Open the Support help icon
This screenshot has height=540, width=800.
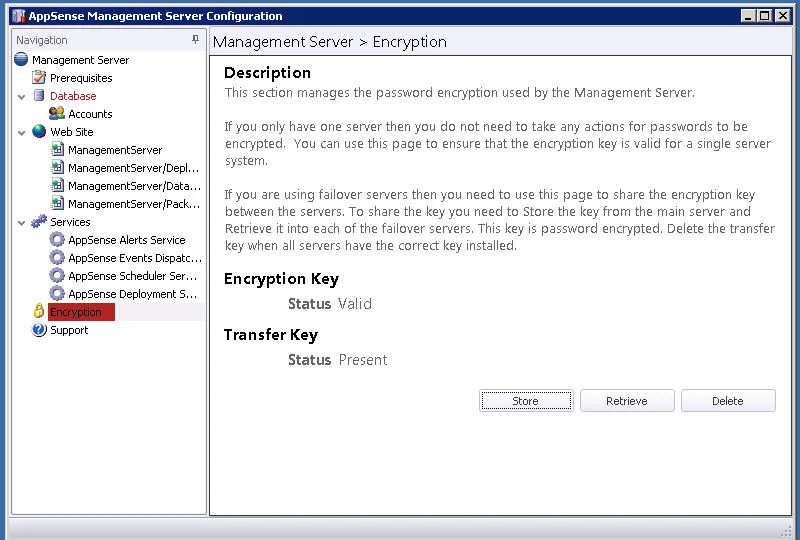click(x=39, y=330)
